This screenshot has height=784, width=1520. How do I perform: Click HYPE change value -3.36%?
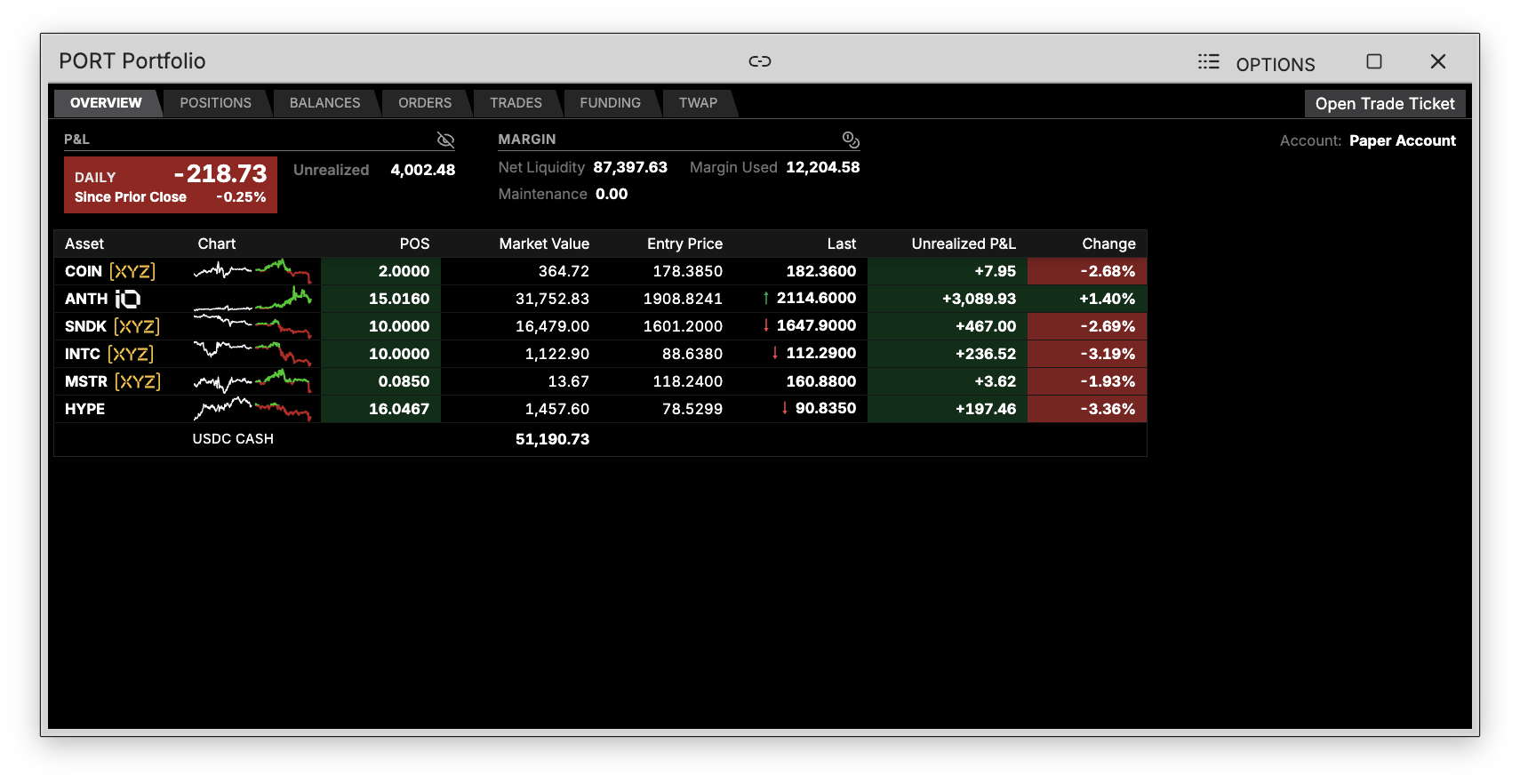coord(1108,409)
